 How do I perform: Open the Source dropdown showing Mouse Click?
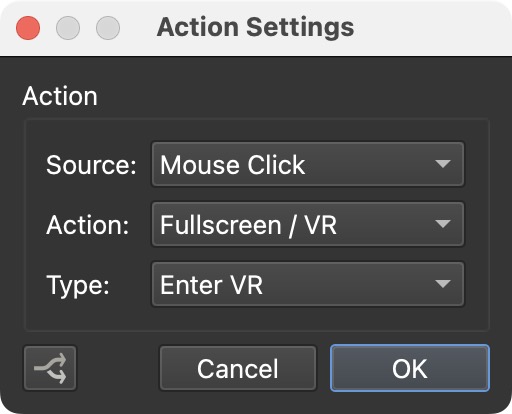click(x=308, y=164)
